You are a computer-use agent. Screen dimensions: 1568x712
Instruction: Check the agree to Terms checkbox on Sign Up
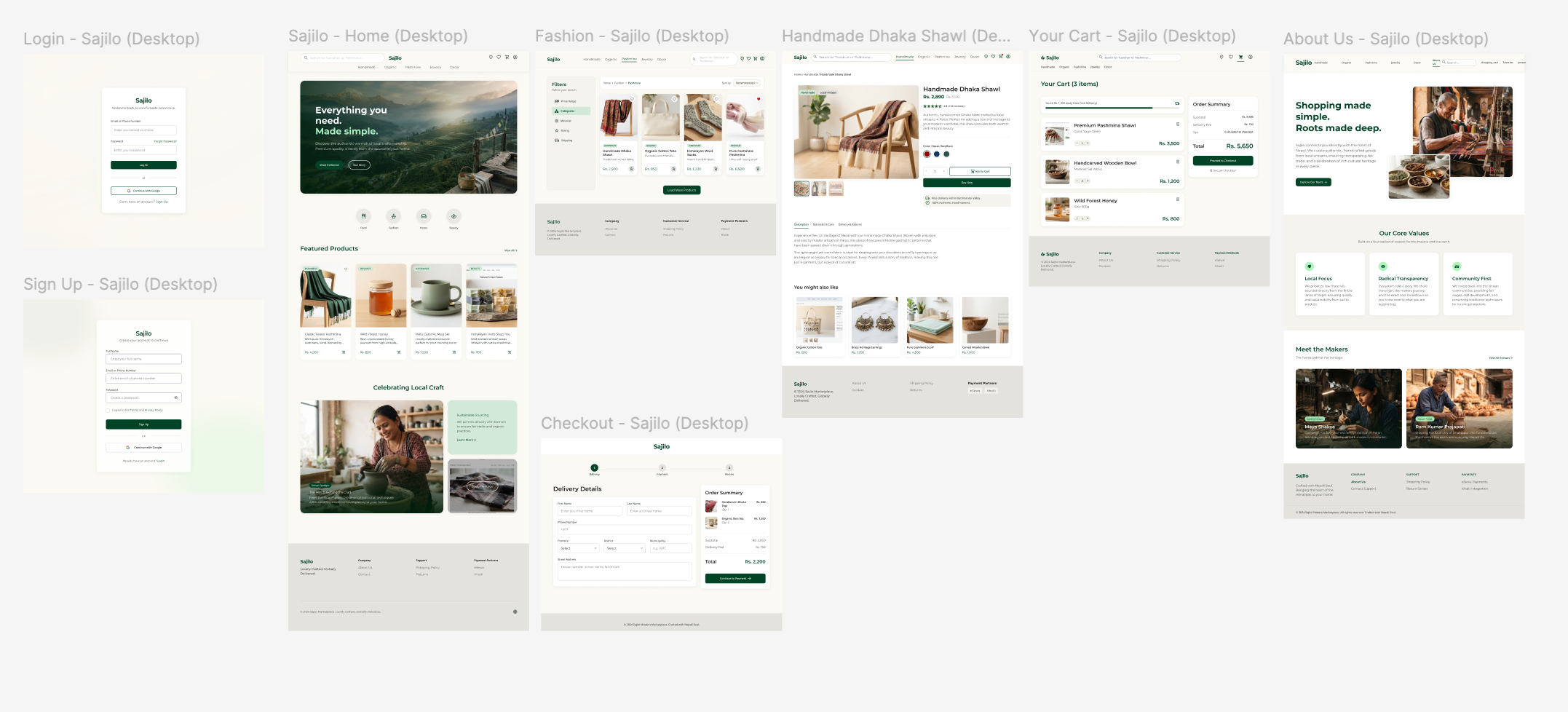click(x=108, y=410)
